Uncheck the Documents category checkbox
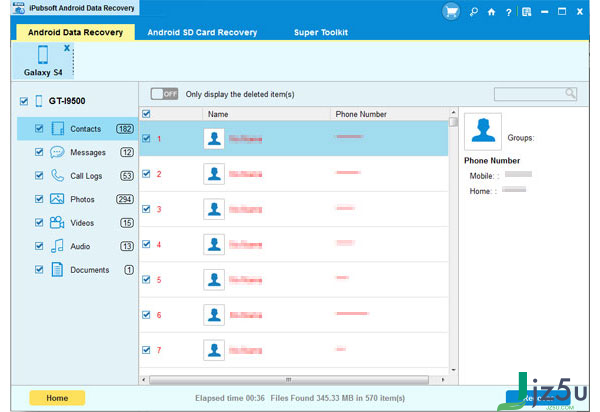Screen dimensions: 600x412 [x=39, y=269]
